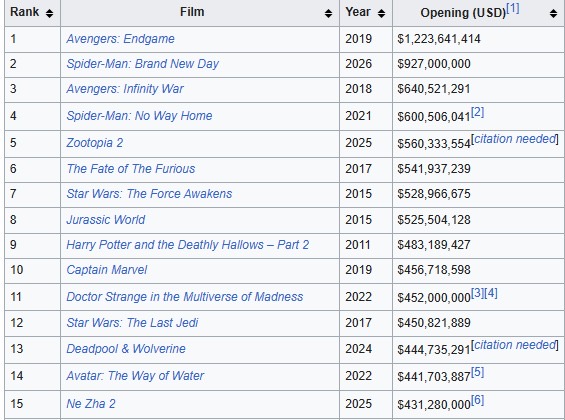Open Spider-Man: Brand New Day link

click(142, 64)
